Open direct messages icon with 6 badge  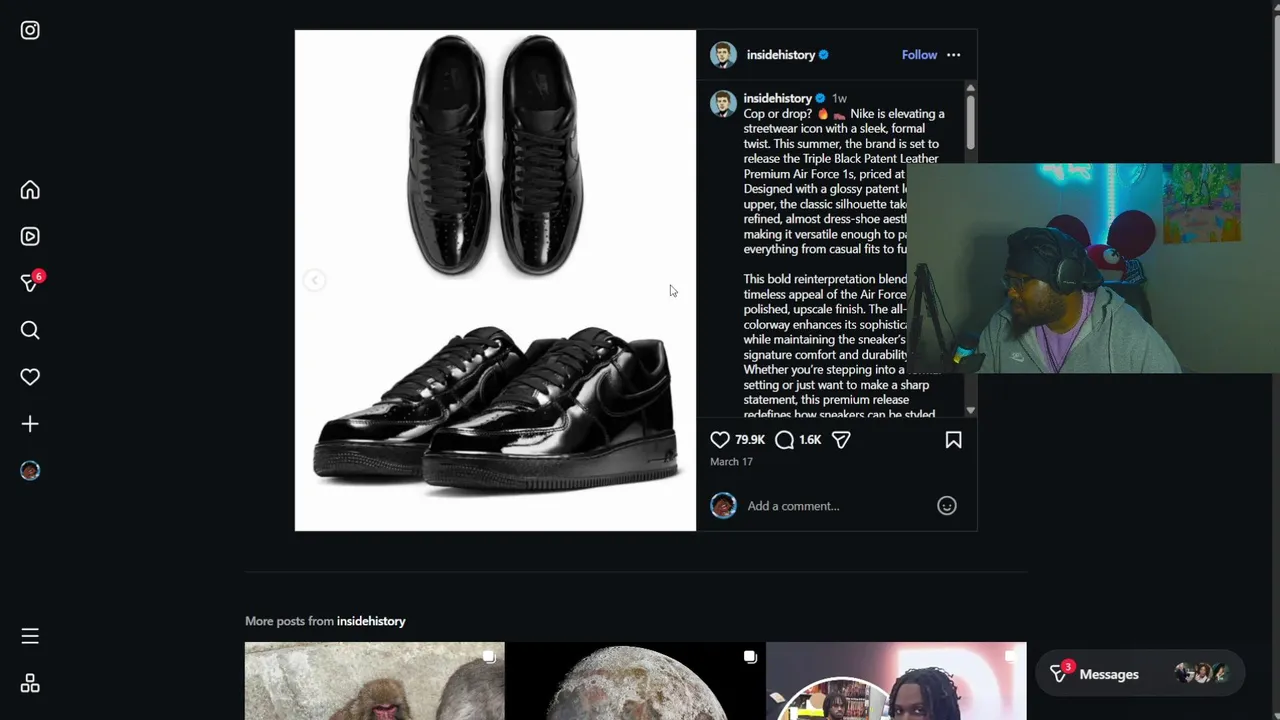pos(31,282)
